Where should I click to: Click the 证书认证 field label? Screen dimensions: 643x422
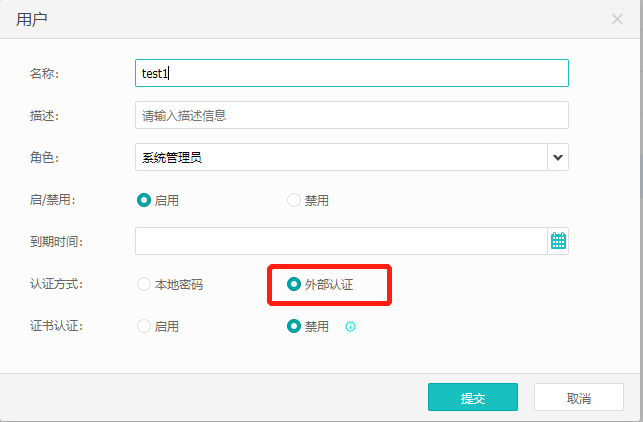56,326
